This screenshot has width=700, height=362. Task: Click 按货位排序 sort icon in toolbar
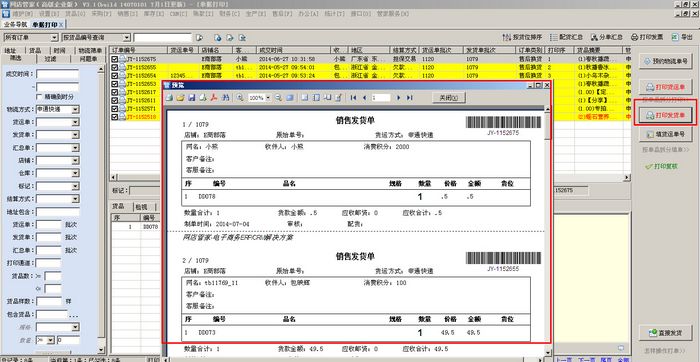[x=522, y=37]
